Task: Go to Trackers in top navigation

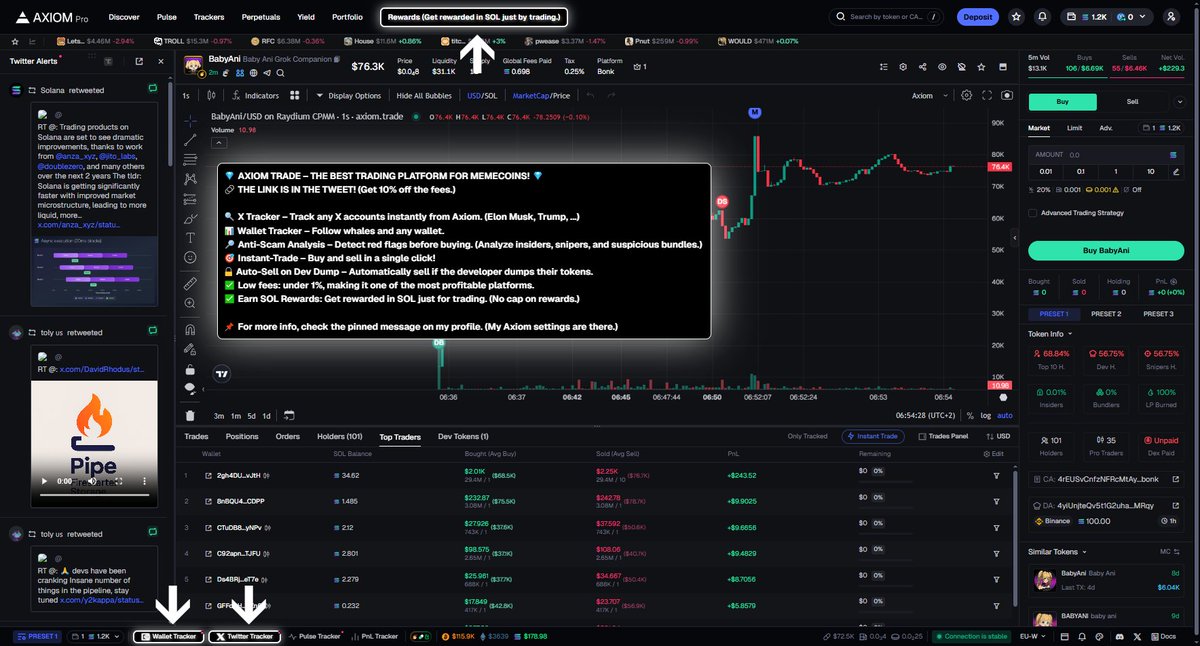Action: click(209, 17)
